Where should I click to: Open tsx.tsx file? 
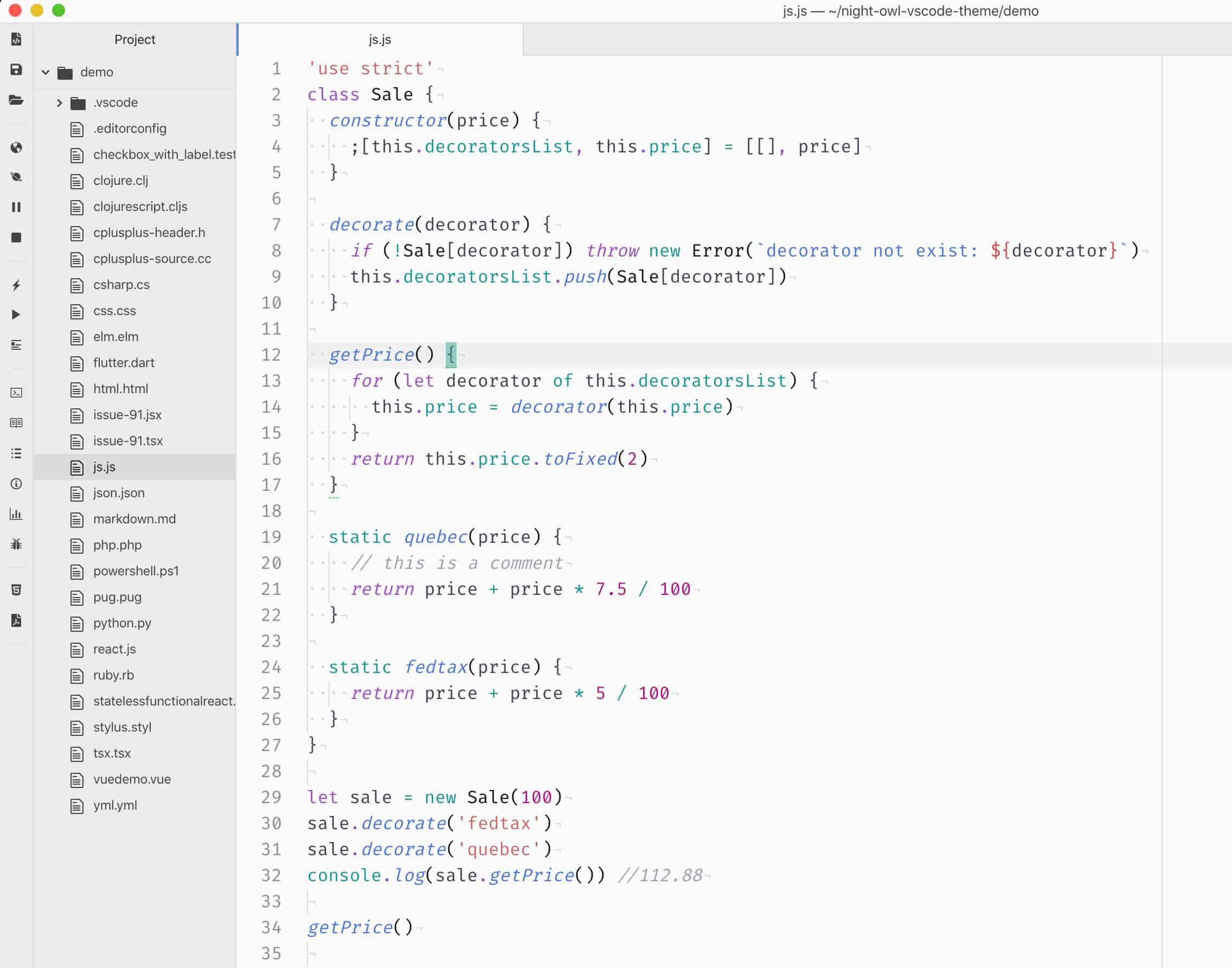pos(134,754)
